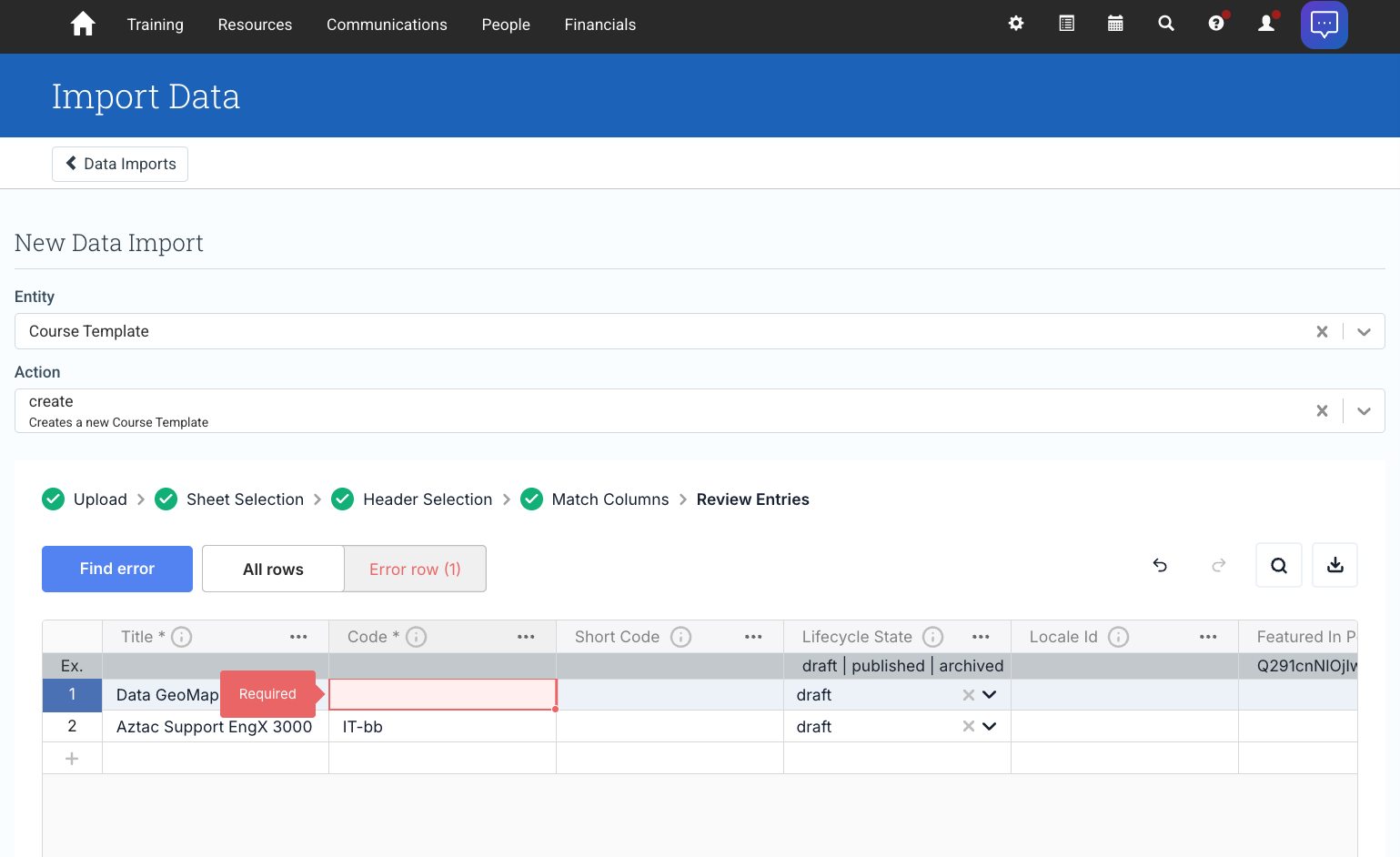This screenshot has width=1400, height=857.
Task: Add a new row with plus icon
Action: click(x=72, y=759)
